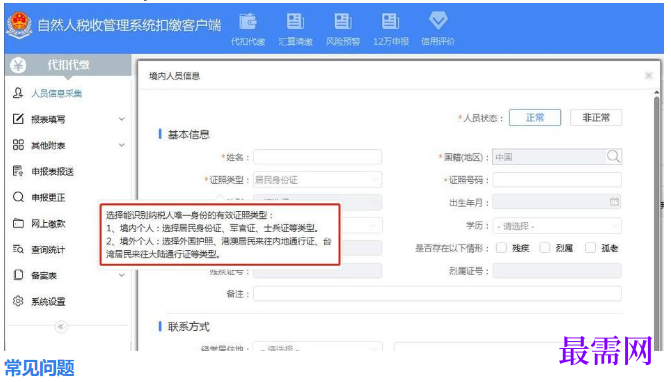671x382 pixels.
Task: Check the 残疾 checkbox
Action: tap(501, 248)
